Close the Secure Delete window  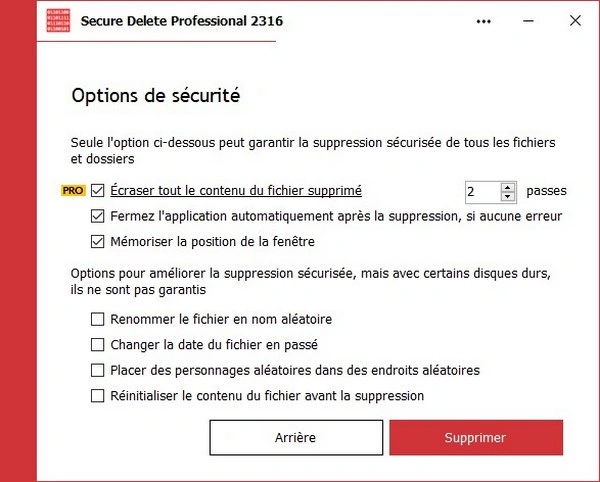[575, 21]
